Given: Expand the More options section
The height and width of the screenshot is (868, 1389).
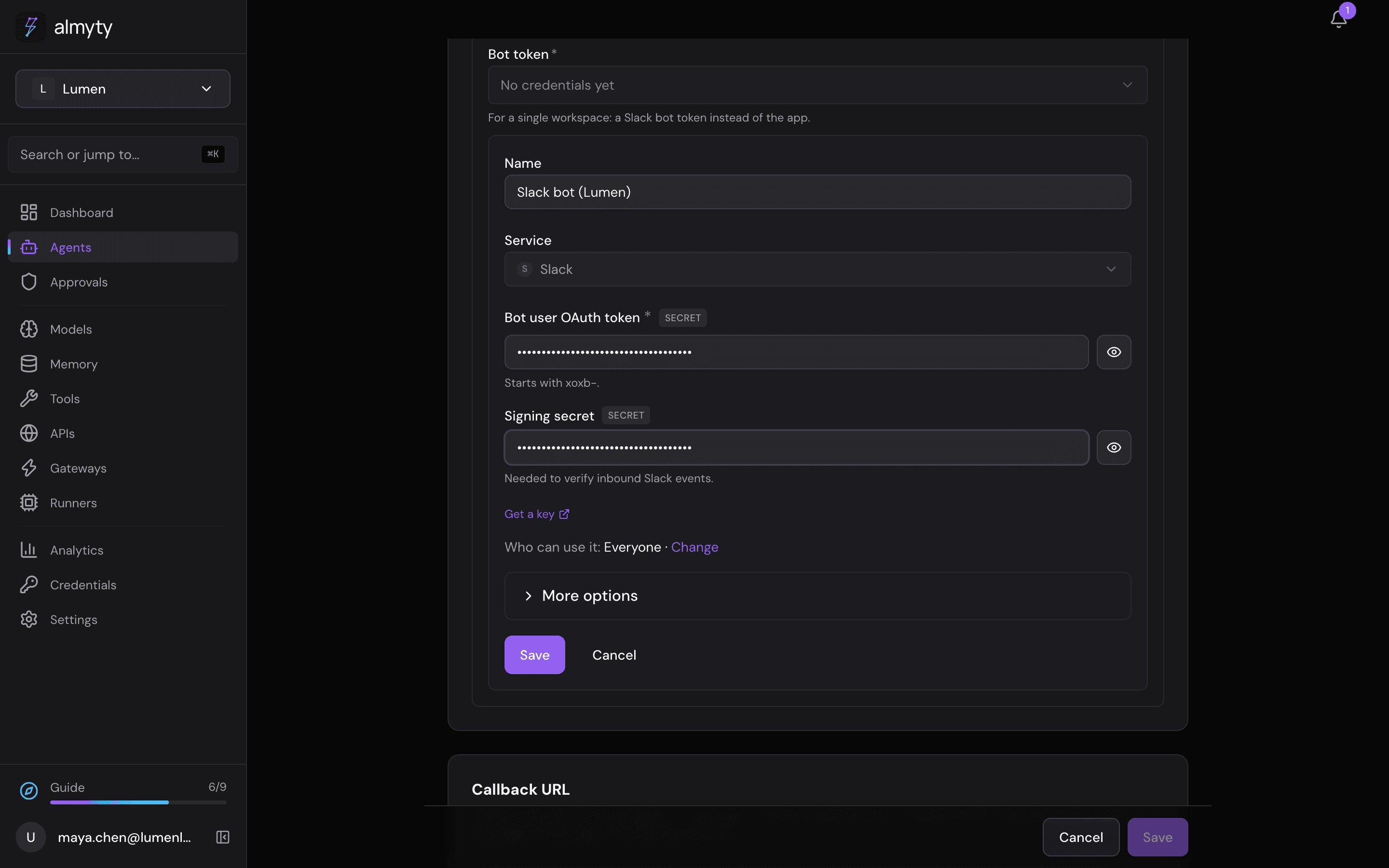Looking at the screenshot, I should point(817,596).
